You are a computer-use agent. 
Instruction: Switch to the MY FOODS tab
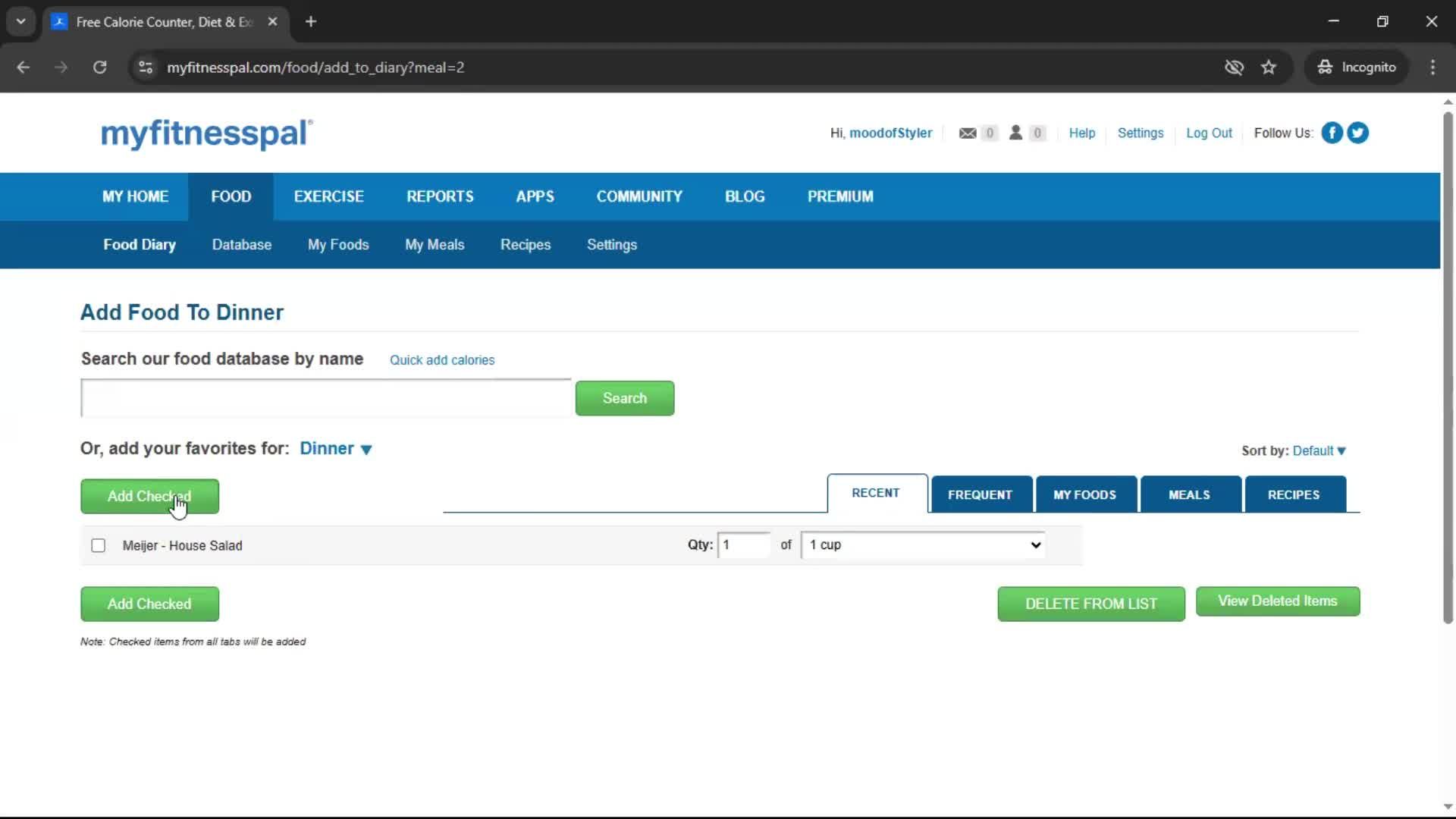[1085, 494]
